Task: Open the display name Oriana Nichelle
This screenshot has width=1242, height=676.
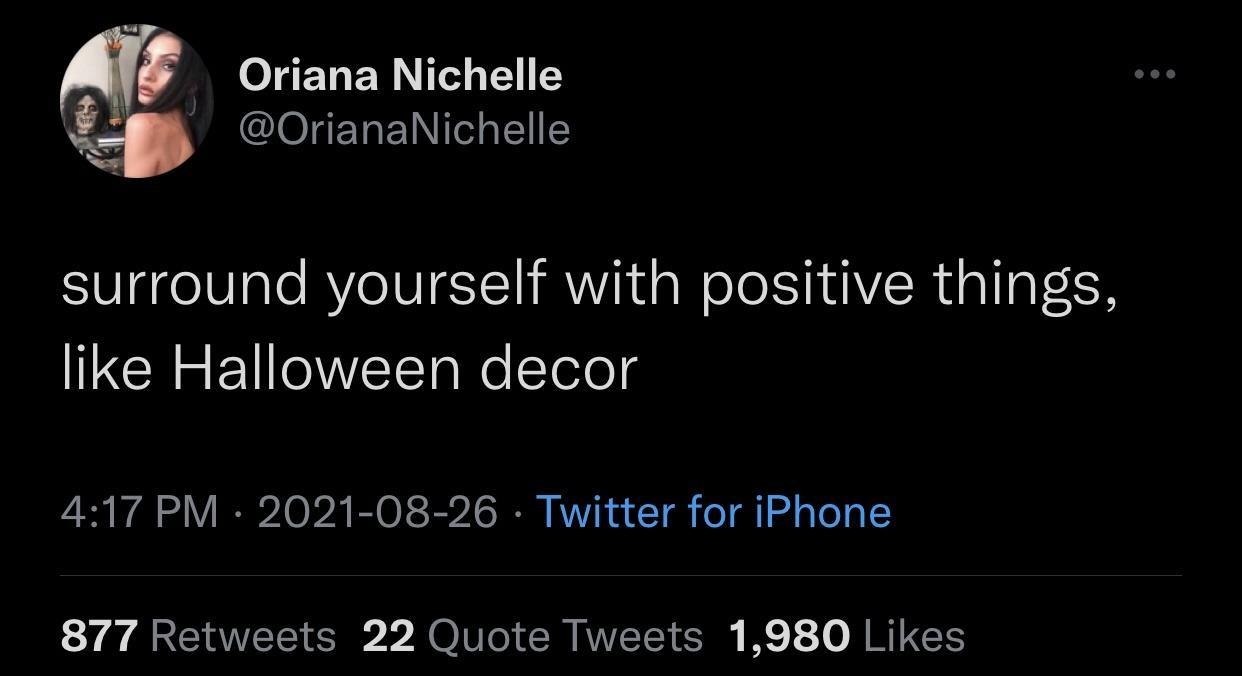Action: 400,75
